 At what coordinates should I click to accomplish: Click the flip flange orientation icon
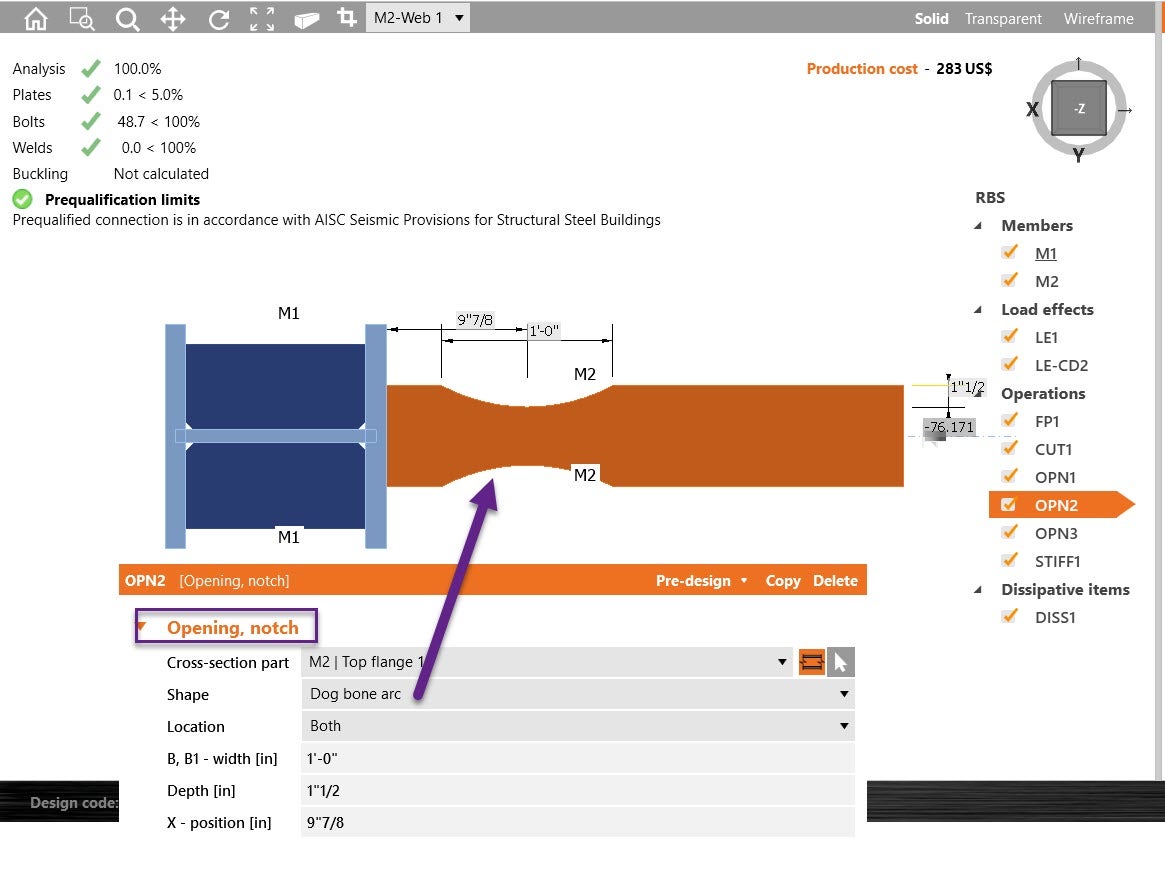[x=811, y=661]
